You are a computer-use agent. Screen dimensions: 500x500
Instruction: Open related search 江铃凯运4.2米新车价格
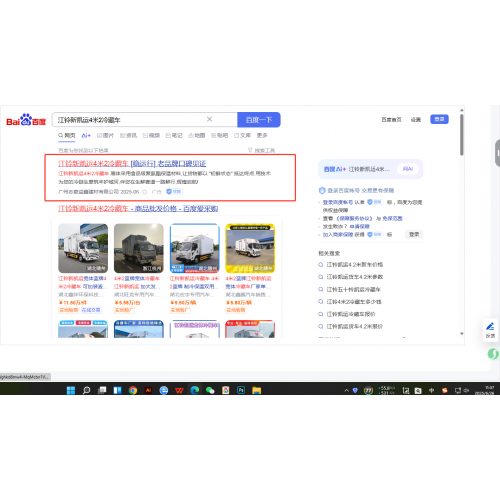355,265
